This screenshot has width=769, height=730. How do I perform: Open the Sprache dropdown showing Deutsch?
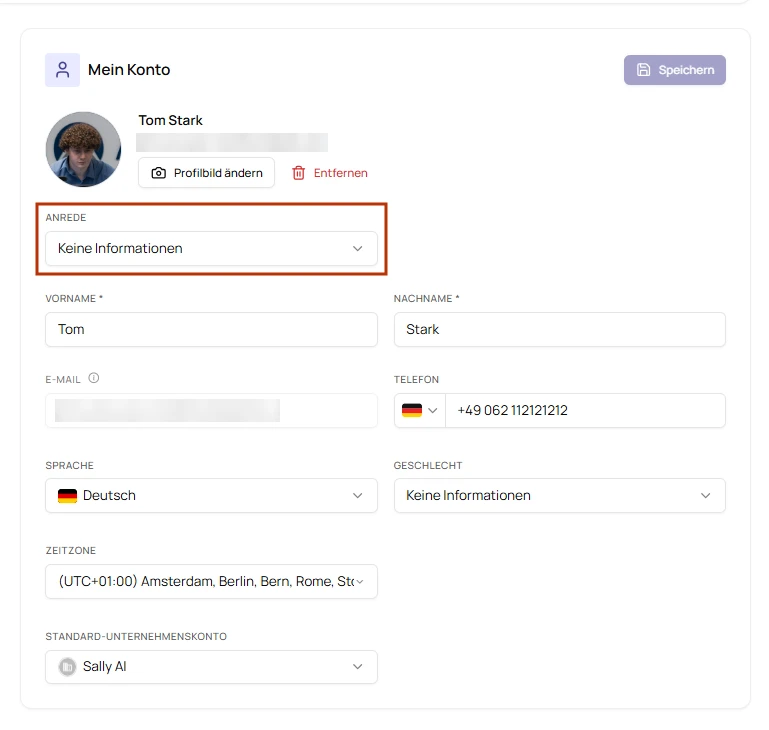pos(211,495)
